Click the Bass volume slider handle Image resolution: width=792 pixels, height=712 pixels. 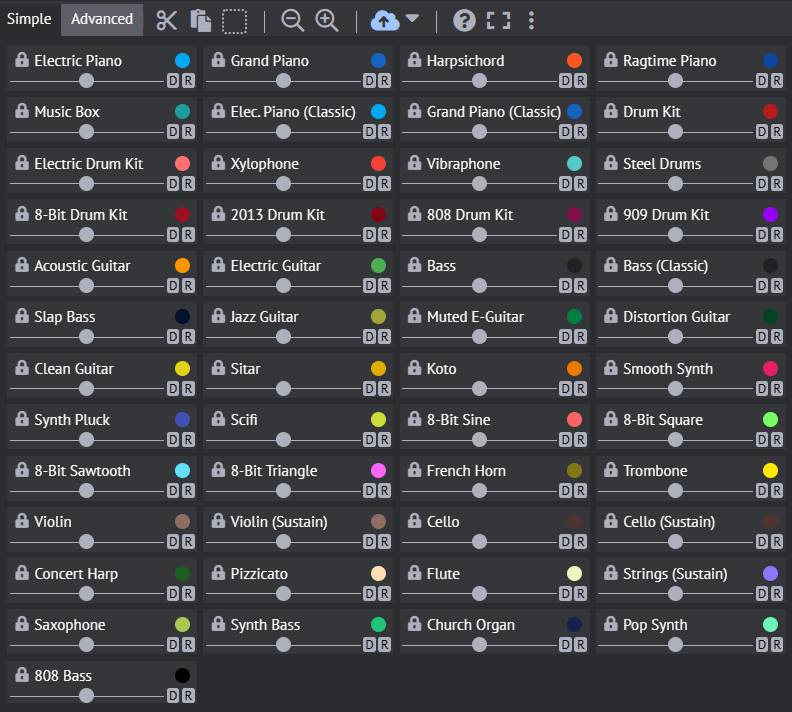479,286
